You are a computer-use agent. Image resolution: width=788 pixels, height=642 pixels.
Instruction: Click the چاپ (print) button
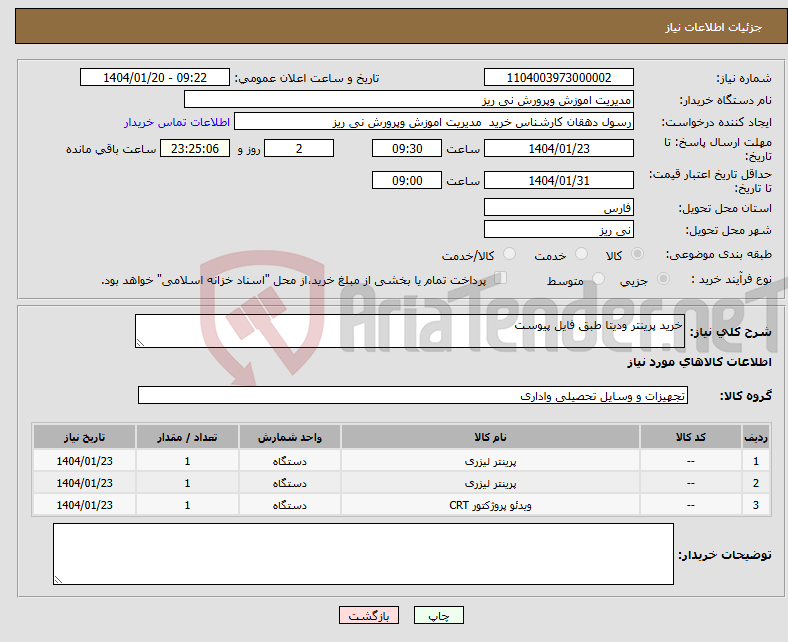pos(438,615)
